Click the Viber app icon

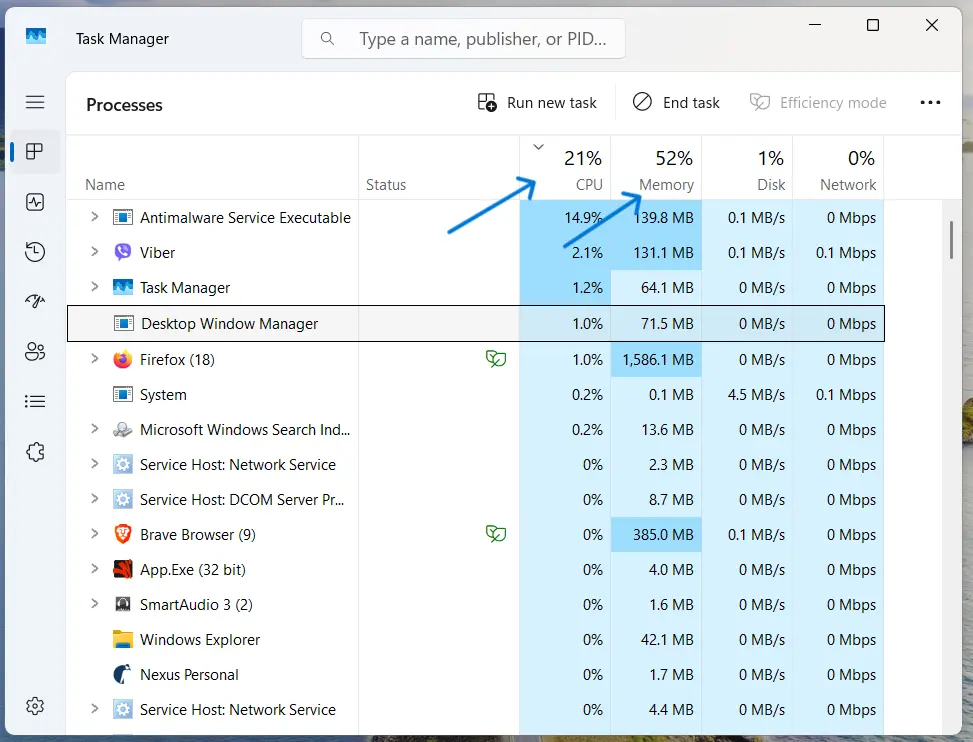tap(123, 252)
